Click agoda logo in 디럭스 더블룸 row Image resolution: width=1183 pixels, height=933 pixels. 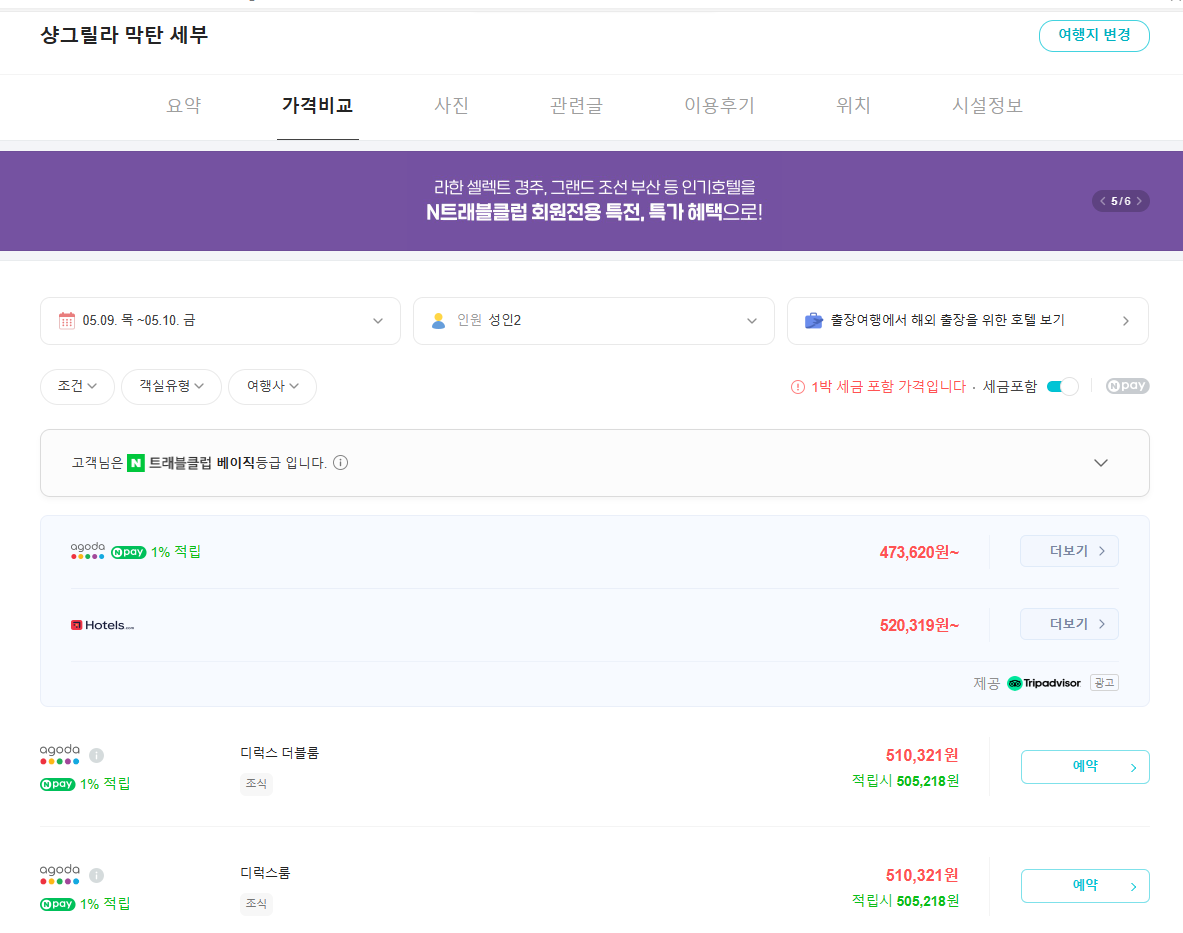(x=60, y=754)
